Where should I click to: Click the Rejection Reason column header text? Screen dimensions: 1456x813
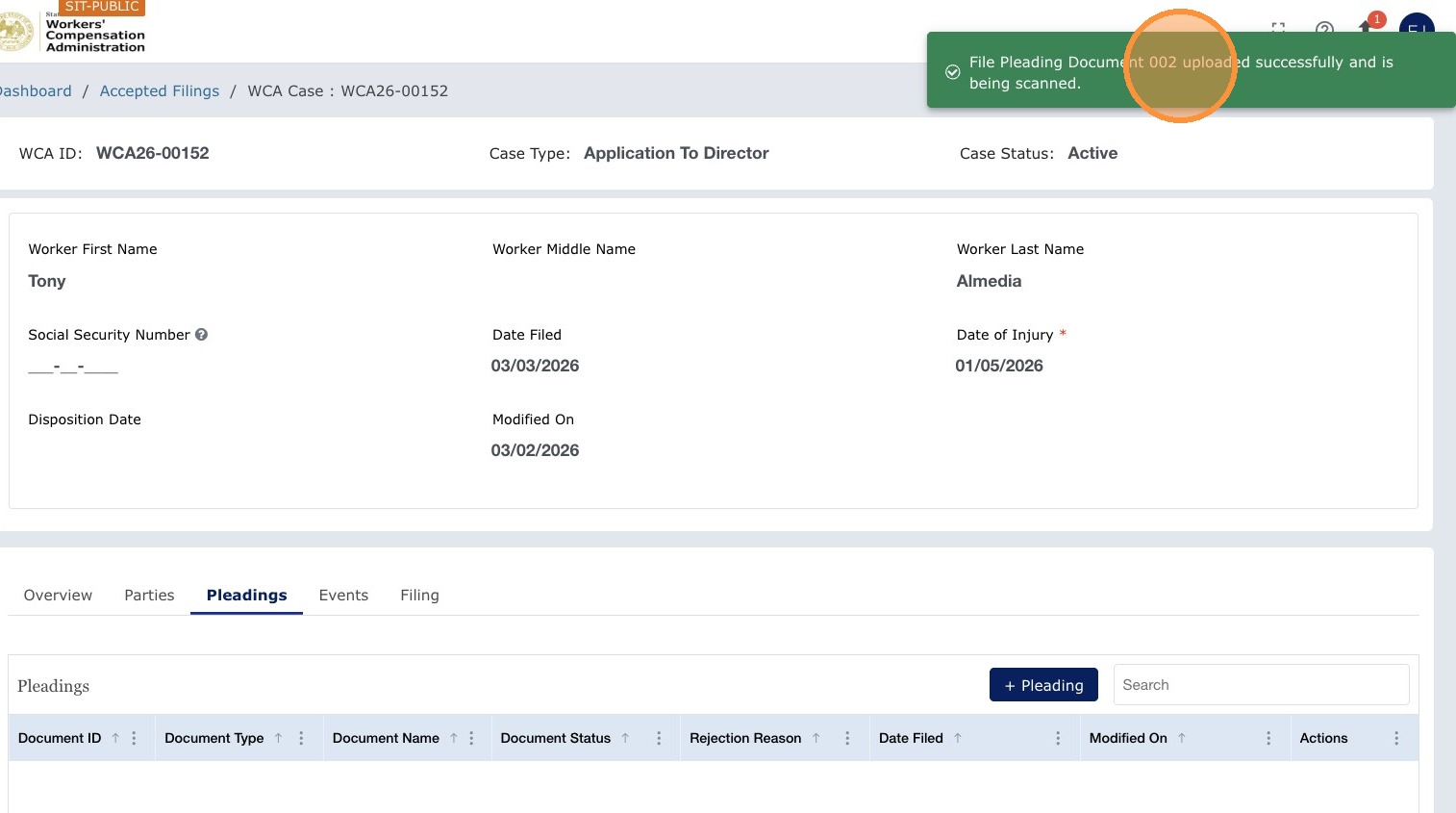coord(745,738)
